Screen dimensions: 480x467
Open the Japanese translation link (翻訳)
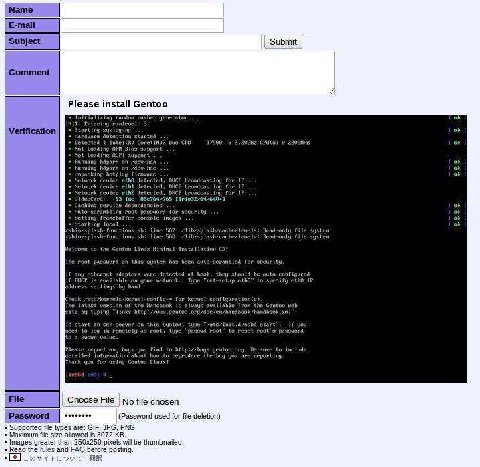click(x=96, y=458)
